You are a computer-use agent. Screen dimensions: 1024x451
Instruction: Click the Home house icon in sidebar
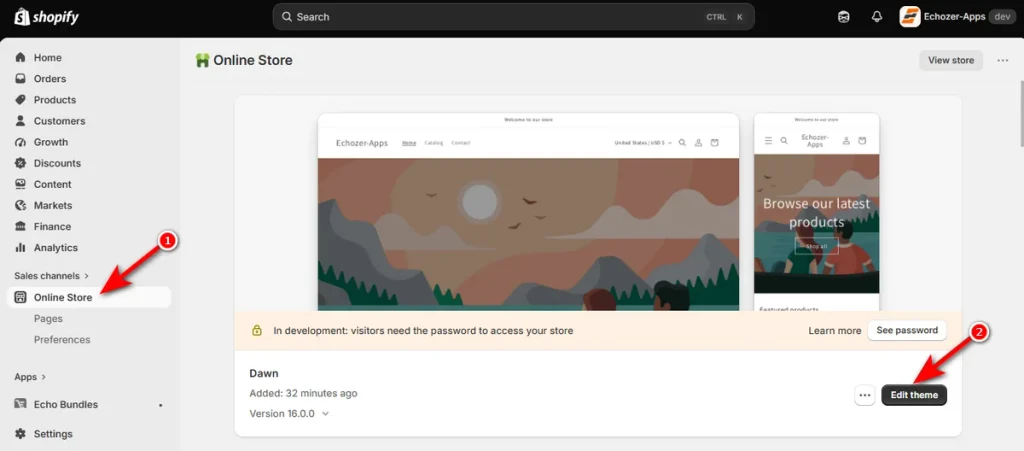(20, 57)
